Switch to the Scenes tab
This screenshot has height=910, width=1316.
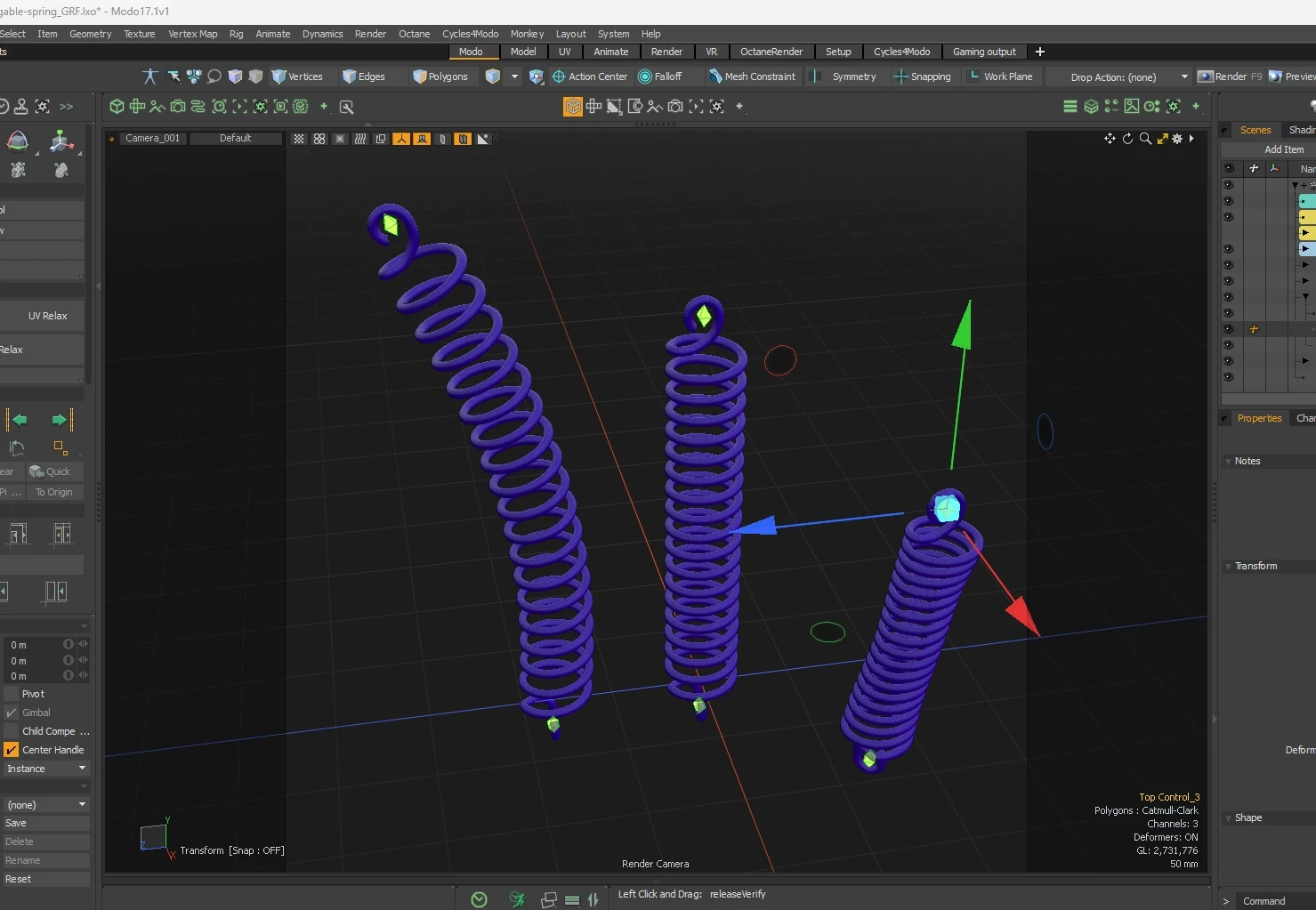[x=1255, y=129]
